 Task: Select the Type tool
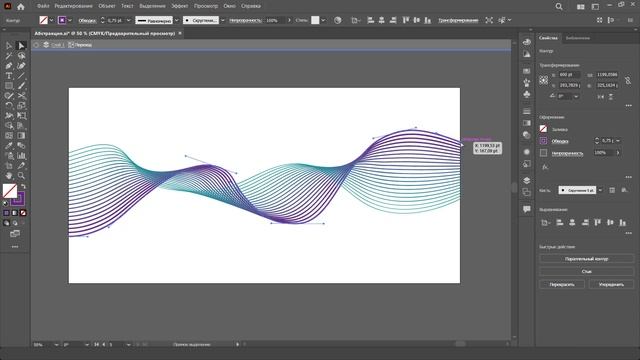click(9, 76)
